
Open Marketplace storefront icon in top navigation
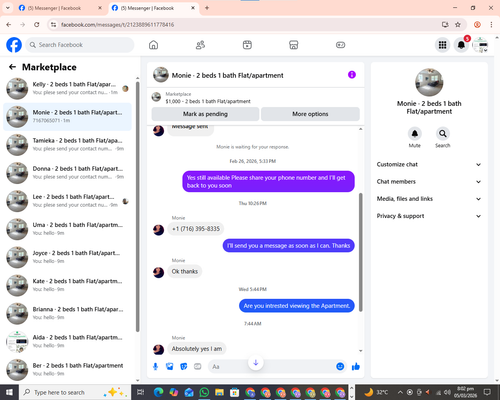point(294,45)
